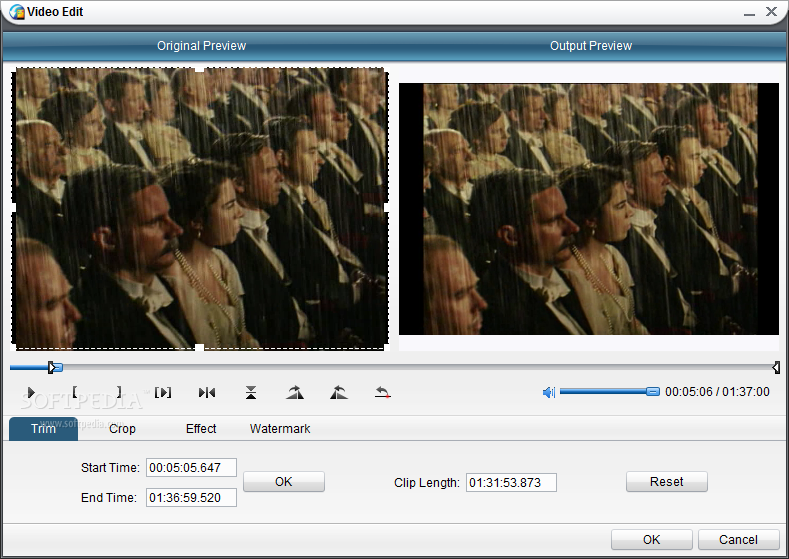789x559 pixels.
Task: Reset the trim settings
Action: click(667, 482)
